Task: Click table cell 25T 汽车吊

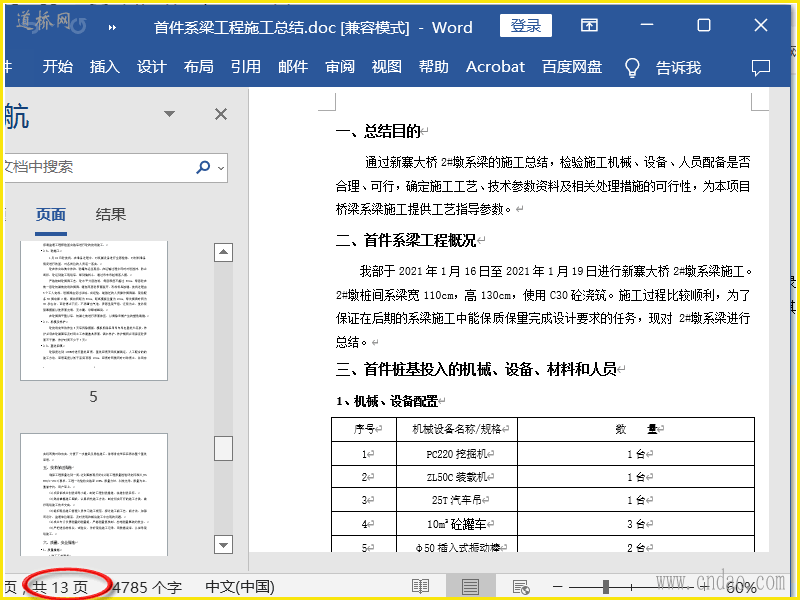Action: [457, 500]
